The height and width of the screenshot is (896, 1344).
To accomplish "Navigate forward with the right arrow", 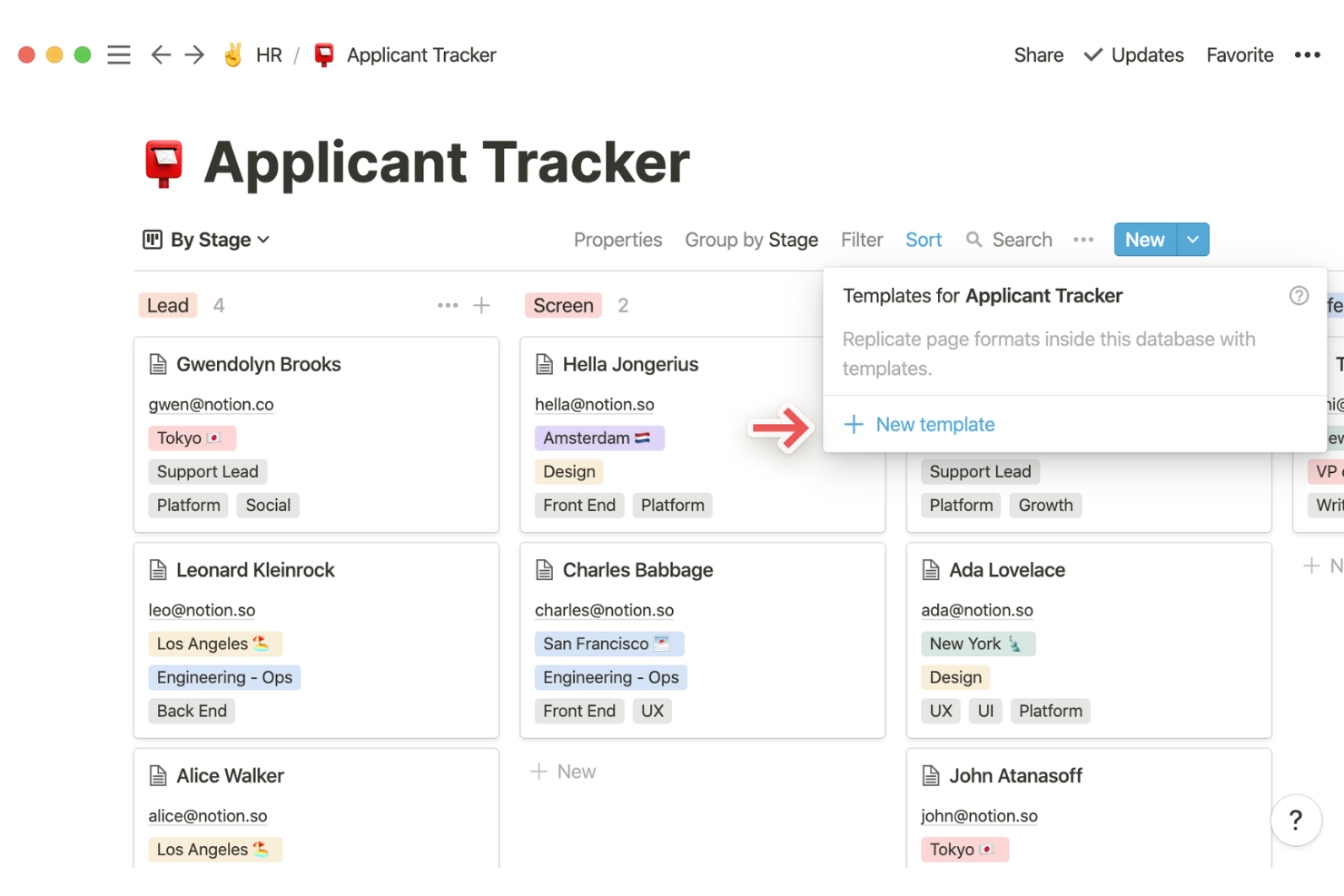I will pyautogui.click(x=193, y=54).
